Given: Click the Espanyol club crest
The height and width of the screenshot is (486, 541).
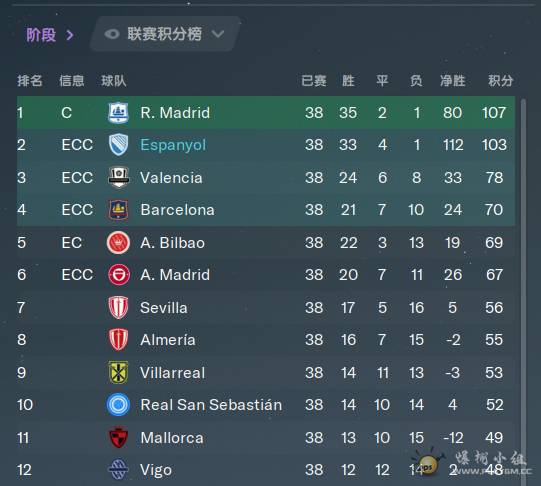Looking at the screenshot, I should click(x=118, y=145).
